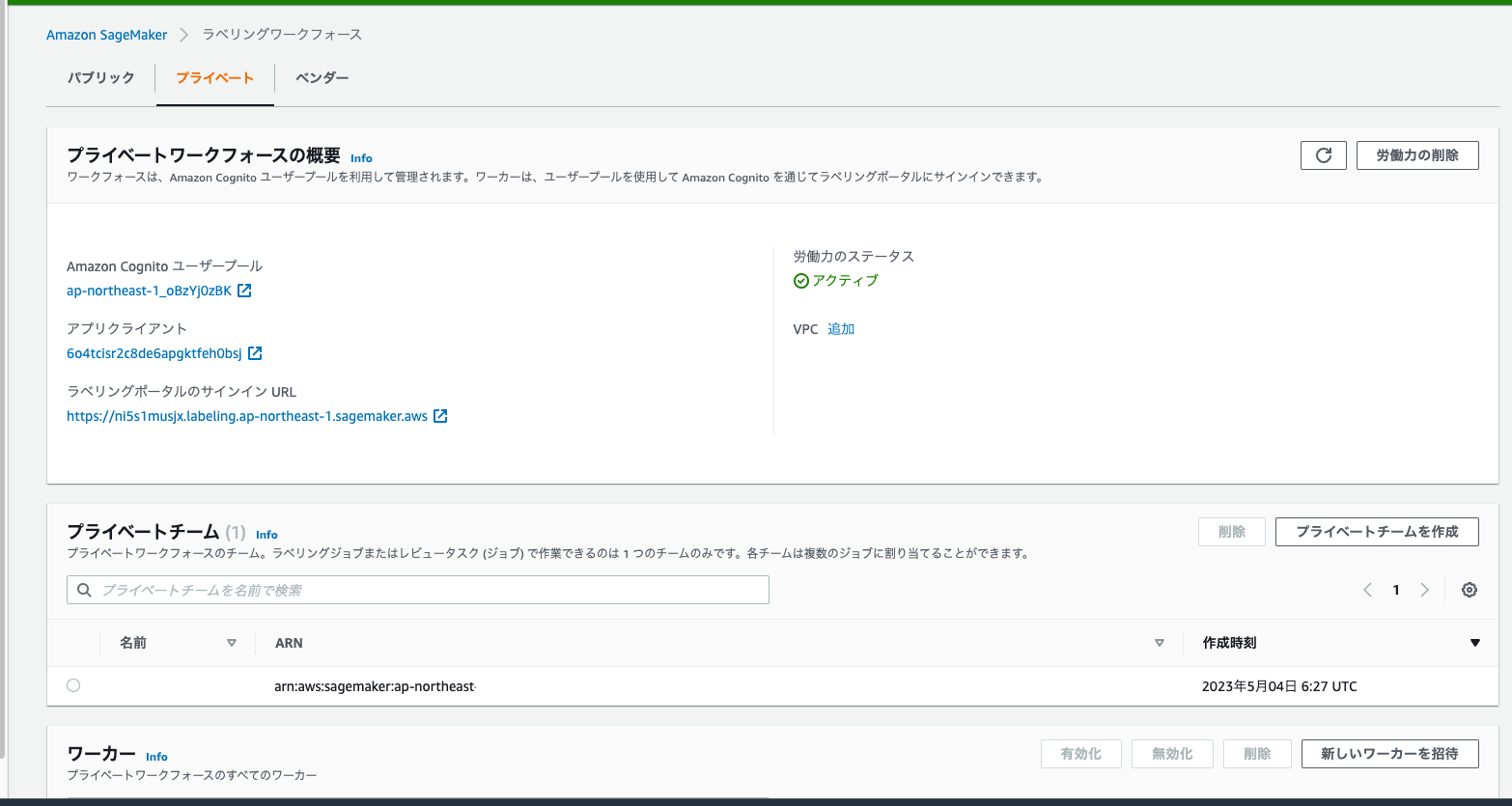Viewport: 1512px width, 806px height.
Task: Click the refresh icon button
Action: (1324, 155)
